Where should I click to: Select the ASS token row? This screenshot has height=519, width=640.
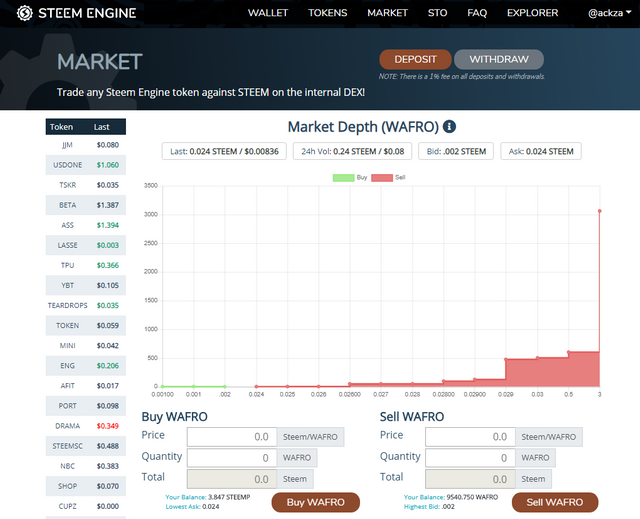click(x=86, y=225)
